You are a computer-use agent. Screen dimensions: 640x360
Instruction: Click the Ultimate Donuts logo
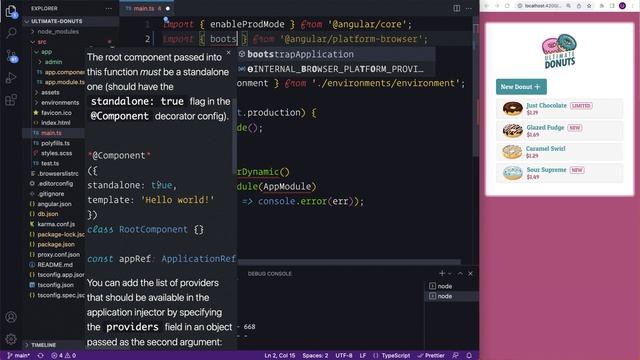pyautogui.click(x=559, y=51)
